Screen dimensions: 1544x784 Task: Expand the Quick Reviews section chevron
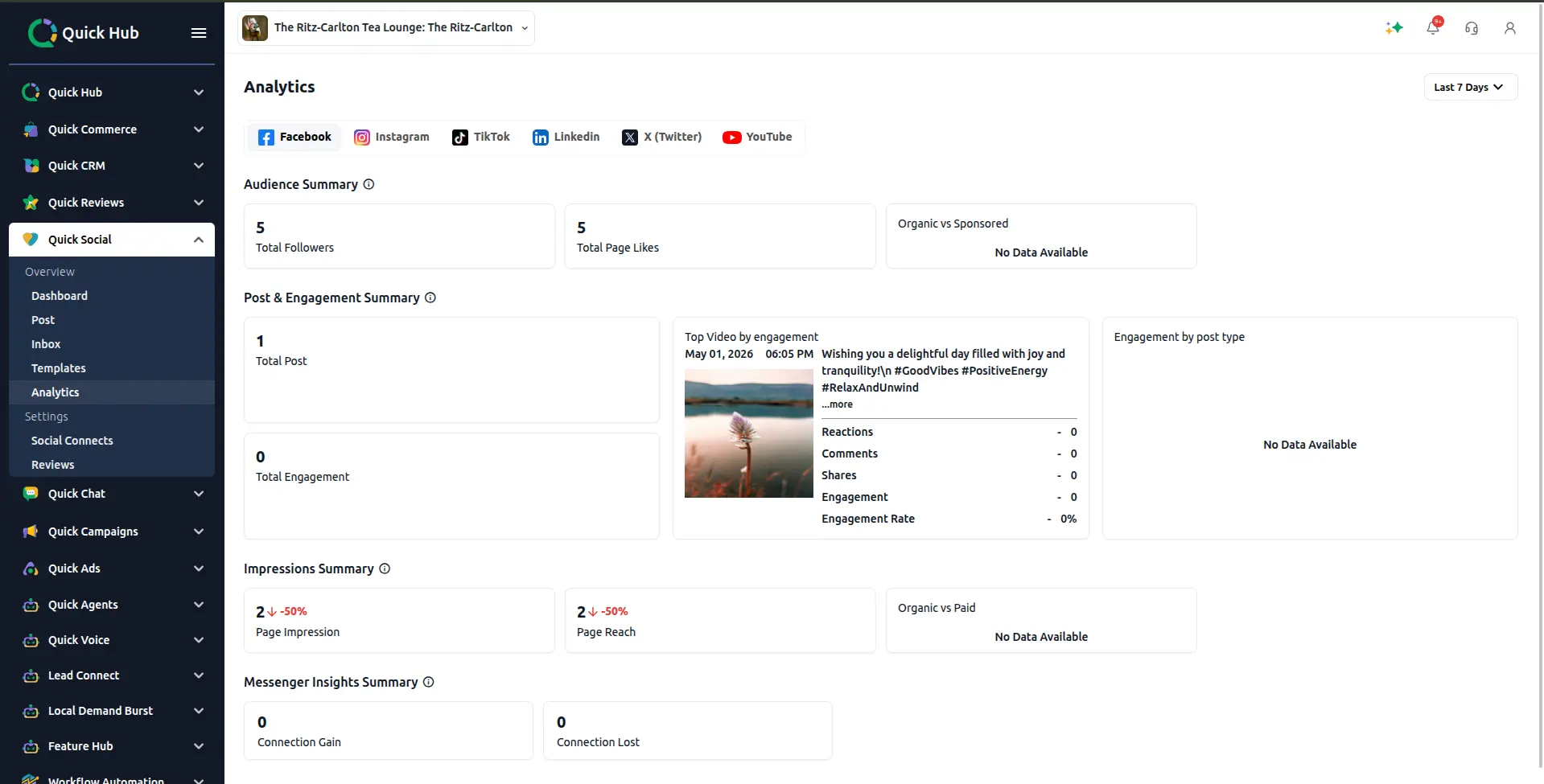(x=199, y=203)
